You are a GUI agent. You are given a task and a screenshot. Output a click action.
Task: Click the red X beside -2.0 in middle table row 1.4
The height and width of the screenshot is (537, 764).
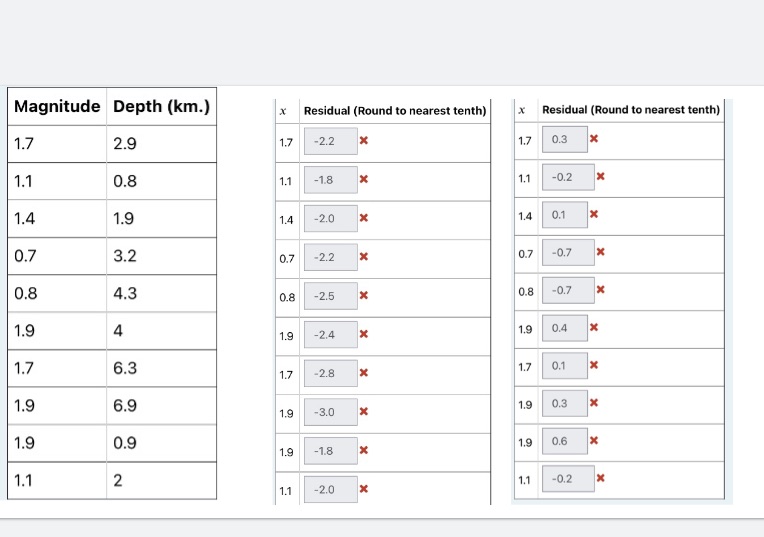tap(363, 218)
